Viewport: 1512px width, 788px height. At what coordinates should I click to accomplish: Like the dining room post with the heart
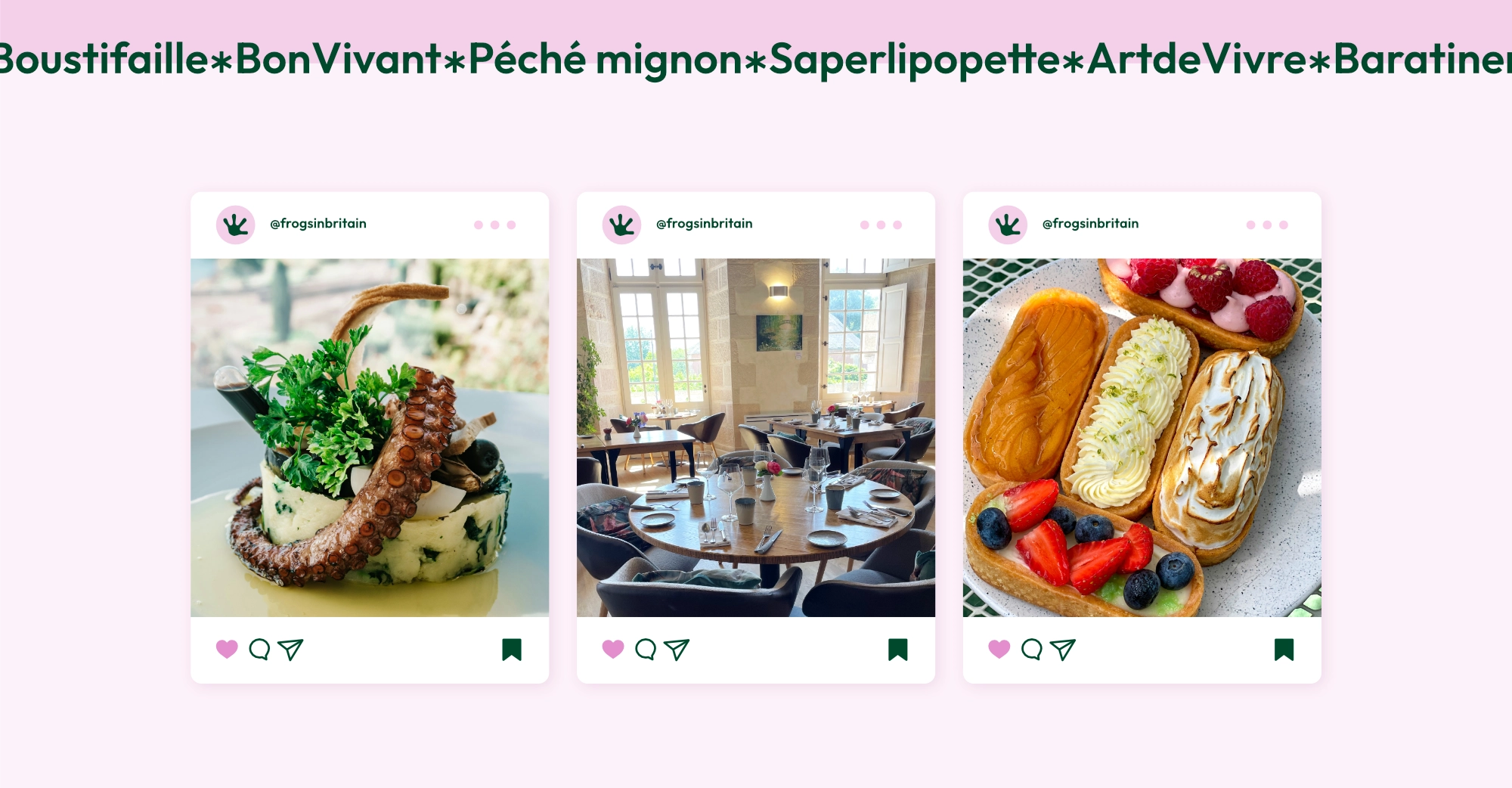pyautogui.click(x=613, y=649)
